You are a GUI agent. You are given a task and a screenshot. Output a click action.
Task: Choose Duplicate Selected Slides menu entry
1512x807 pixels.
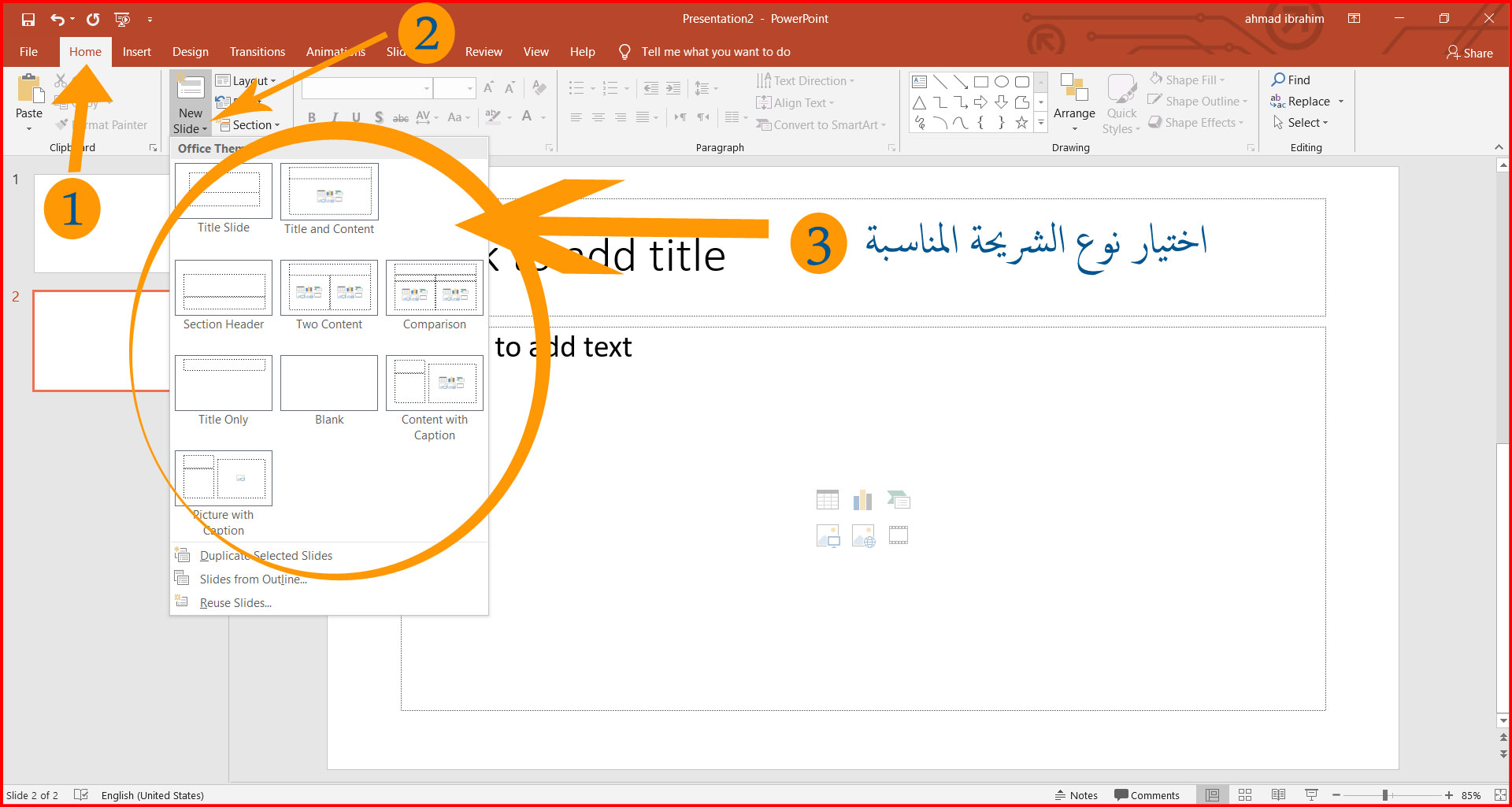[330, 555]
